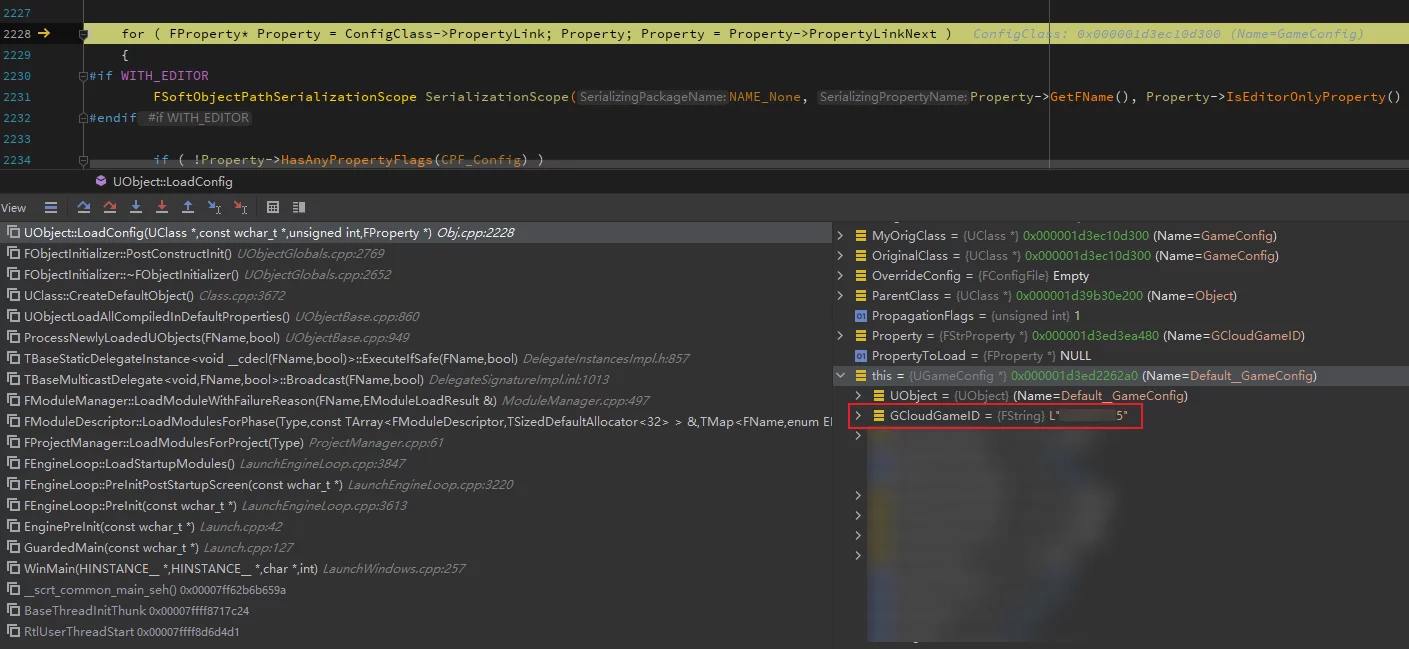The height and width of the screenshot is (649, 1409).
Task: Toggle the code fold marker on the #if WITH_EDITOR line
Action: [x=82, y=76]
